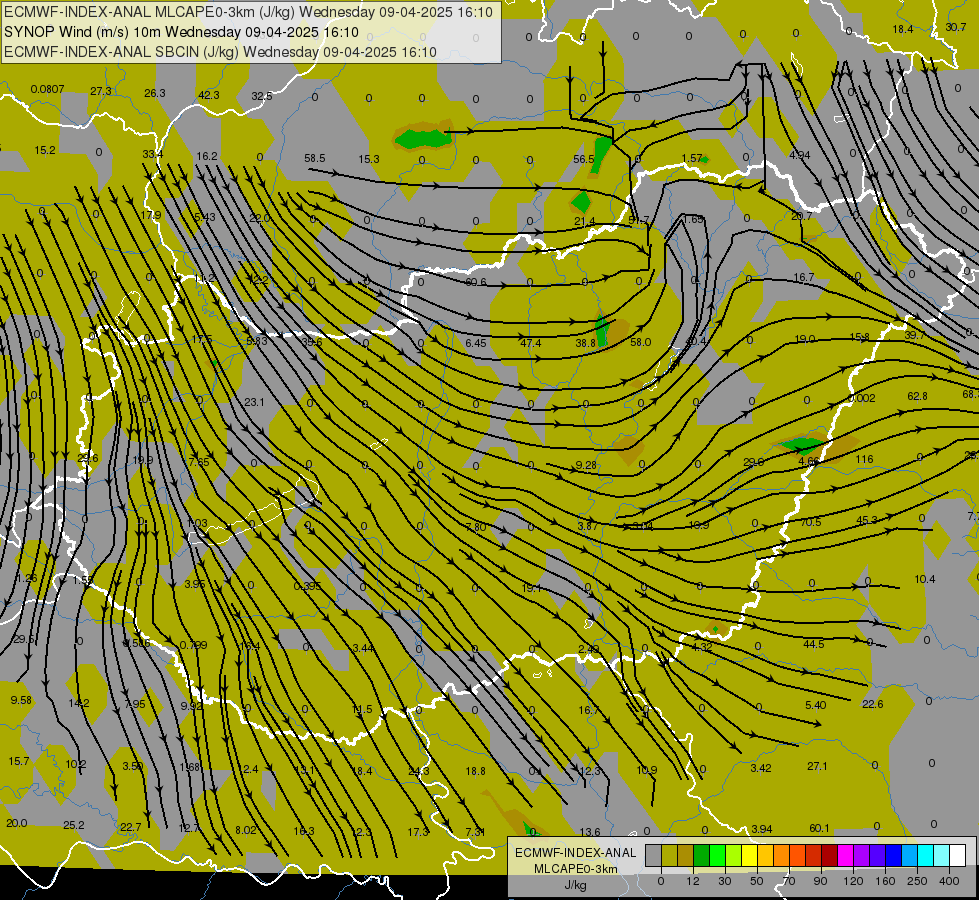Viewport: 979px width, 900px height.
Task: Click the map value '0.002'
Action: tap(862, 398)
